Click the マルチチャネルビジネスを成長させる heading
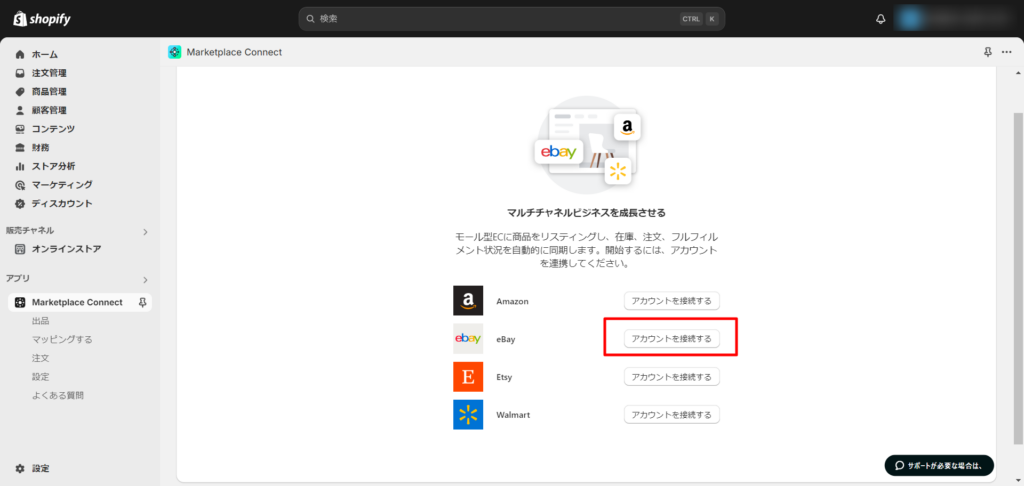1024x486 pixels. pos(586,212)
